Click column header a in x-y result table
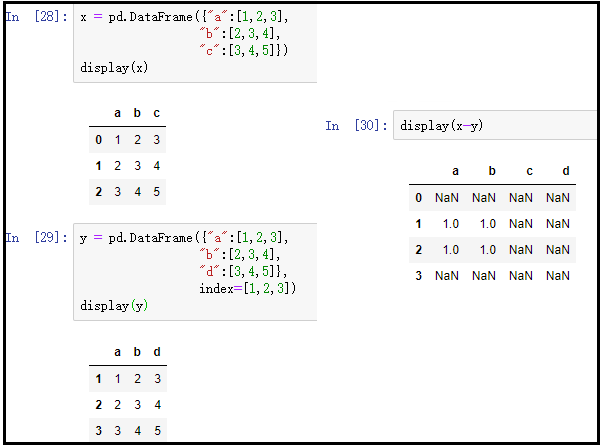 click(455, 171)
